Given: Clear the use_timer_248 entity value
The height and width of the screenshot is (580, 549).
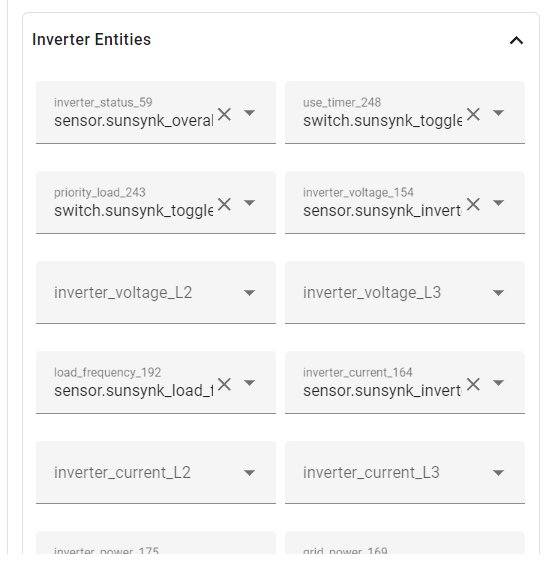Looking at the screenshot, I should point(473,114).
